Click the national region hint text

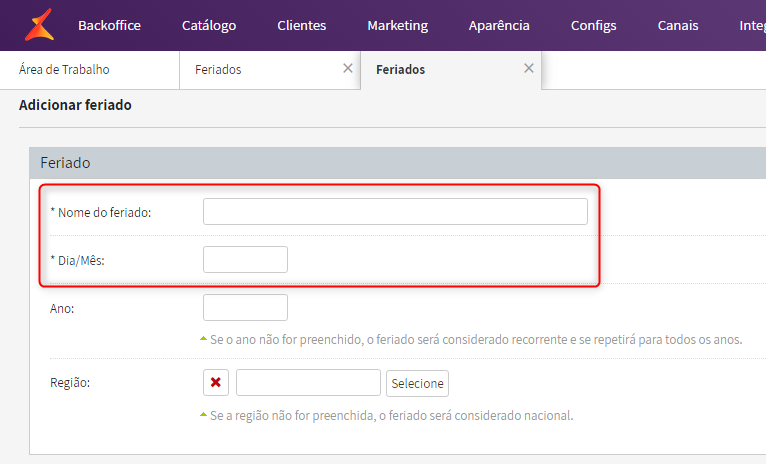[x=391, y=416]
